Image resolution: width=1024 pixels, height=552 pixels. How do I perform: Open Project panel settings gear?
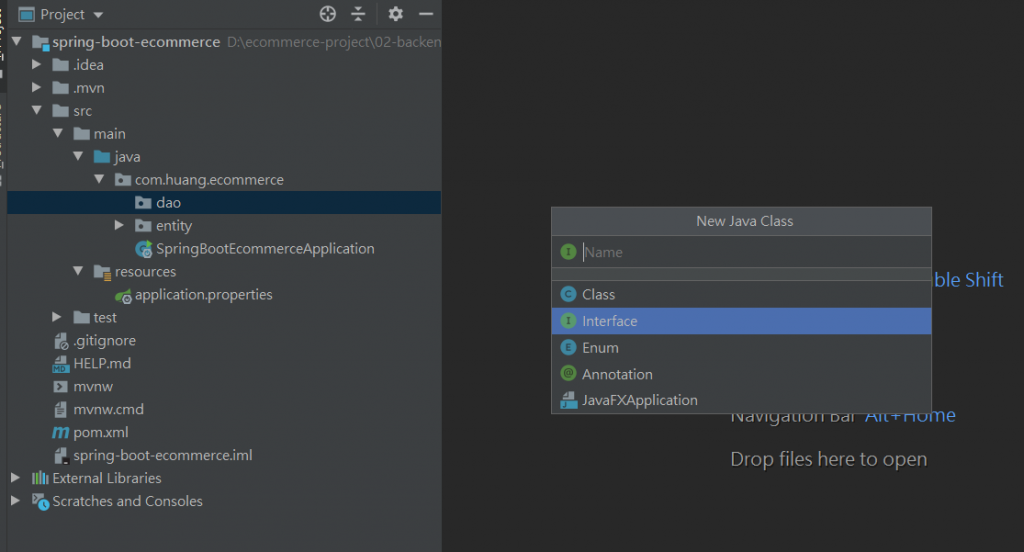coord(396,14)
